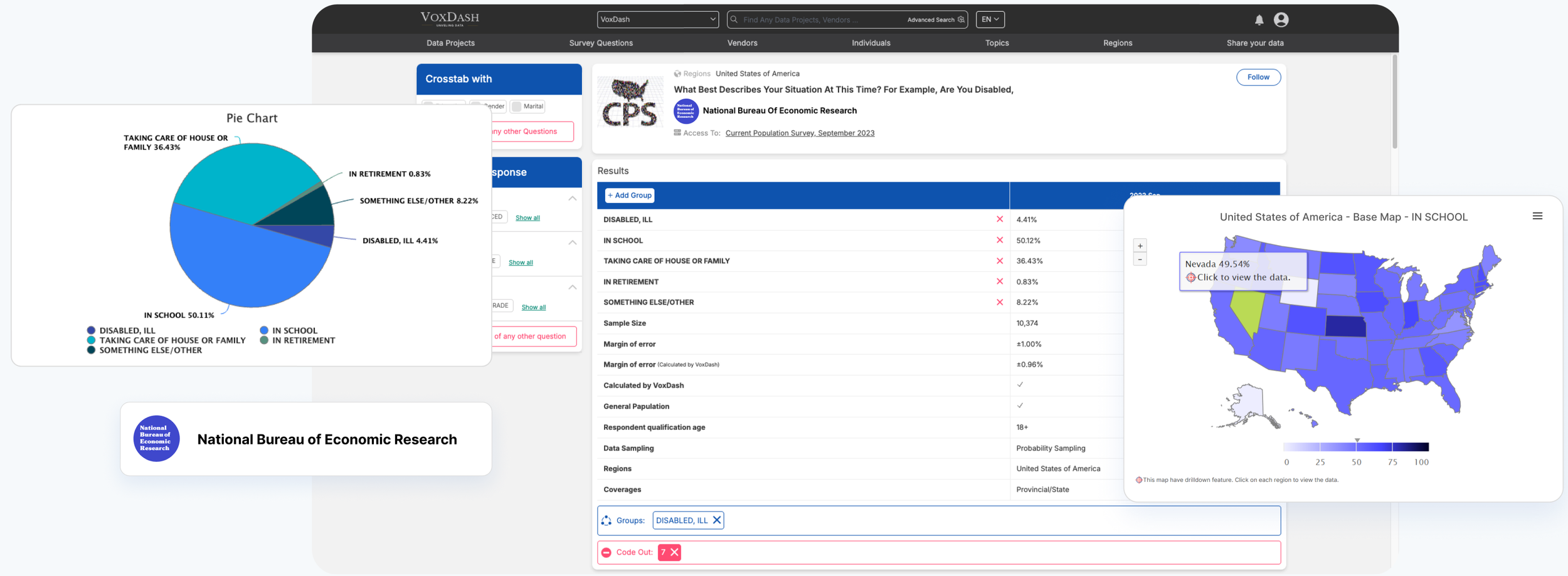Select the dark Kansas state on the map

(x=1346, y=327)
